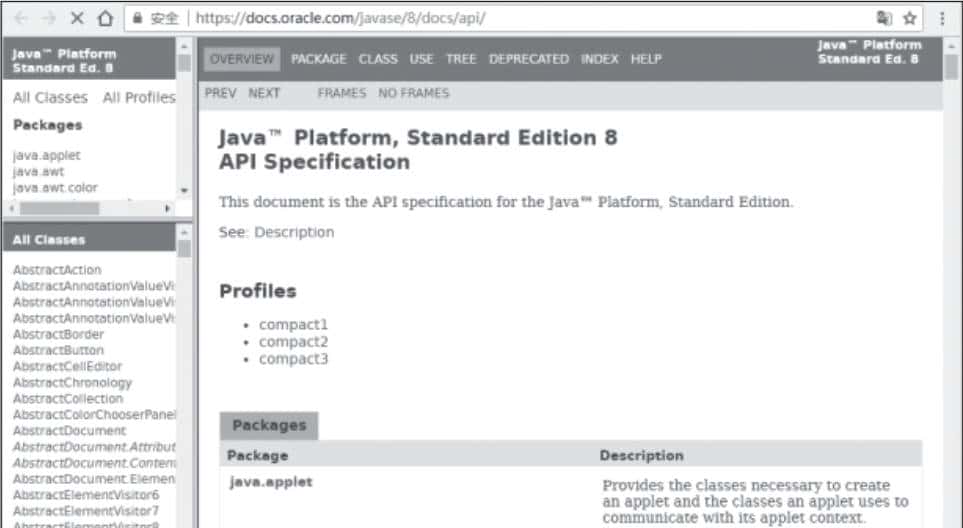
Task: Open the AbstractElementVisitor7 class
Action: [x=86, y=510]
